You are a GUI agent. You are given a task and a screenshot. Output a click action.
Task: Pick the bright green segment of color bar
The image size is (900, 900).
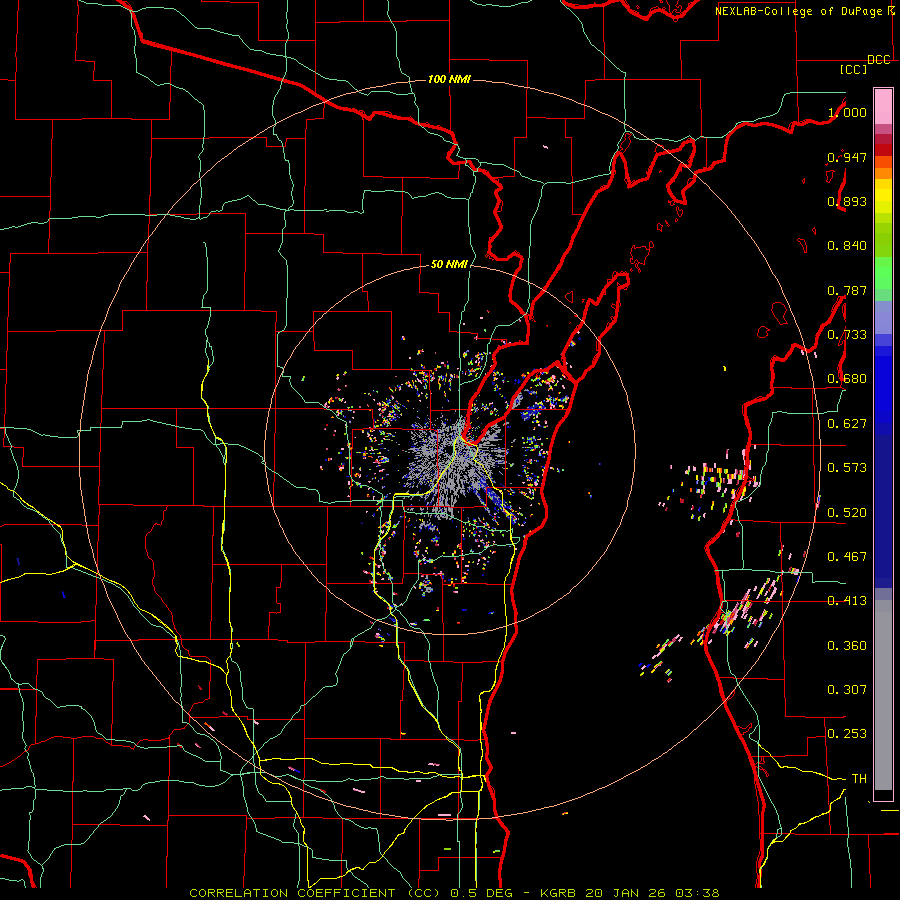(883, 273)
